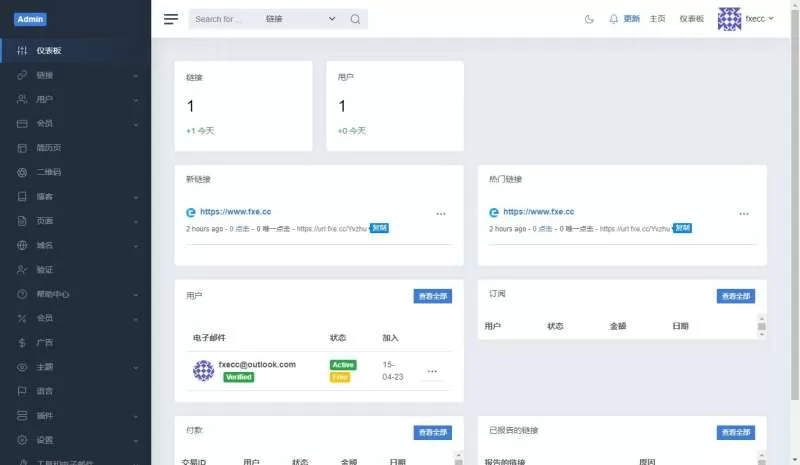The width and height of the screenshot is (800, 465).
Task: Expand the 域名 sidebar submenu chevron
Action: (x=136, y=247)
